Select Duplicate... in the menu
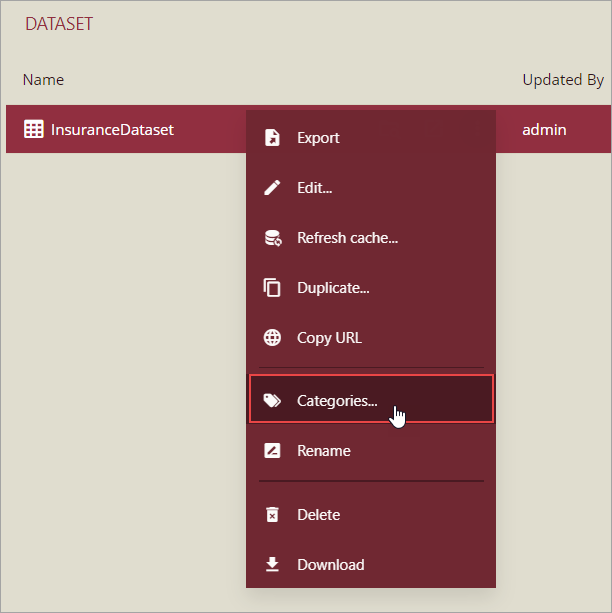The image size is (612, 613). click(x=371, y=288)
